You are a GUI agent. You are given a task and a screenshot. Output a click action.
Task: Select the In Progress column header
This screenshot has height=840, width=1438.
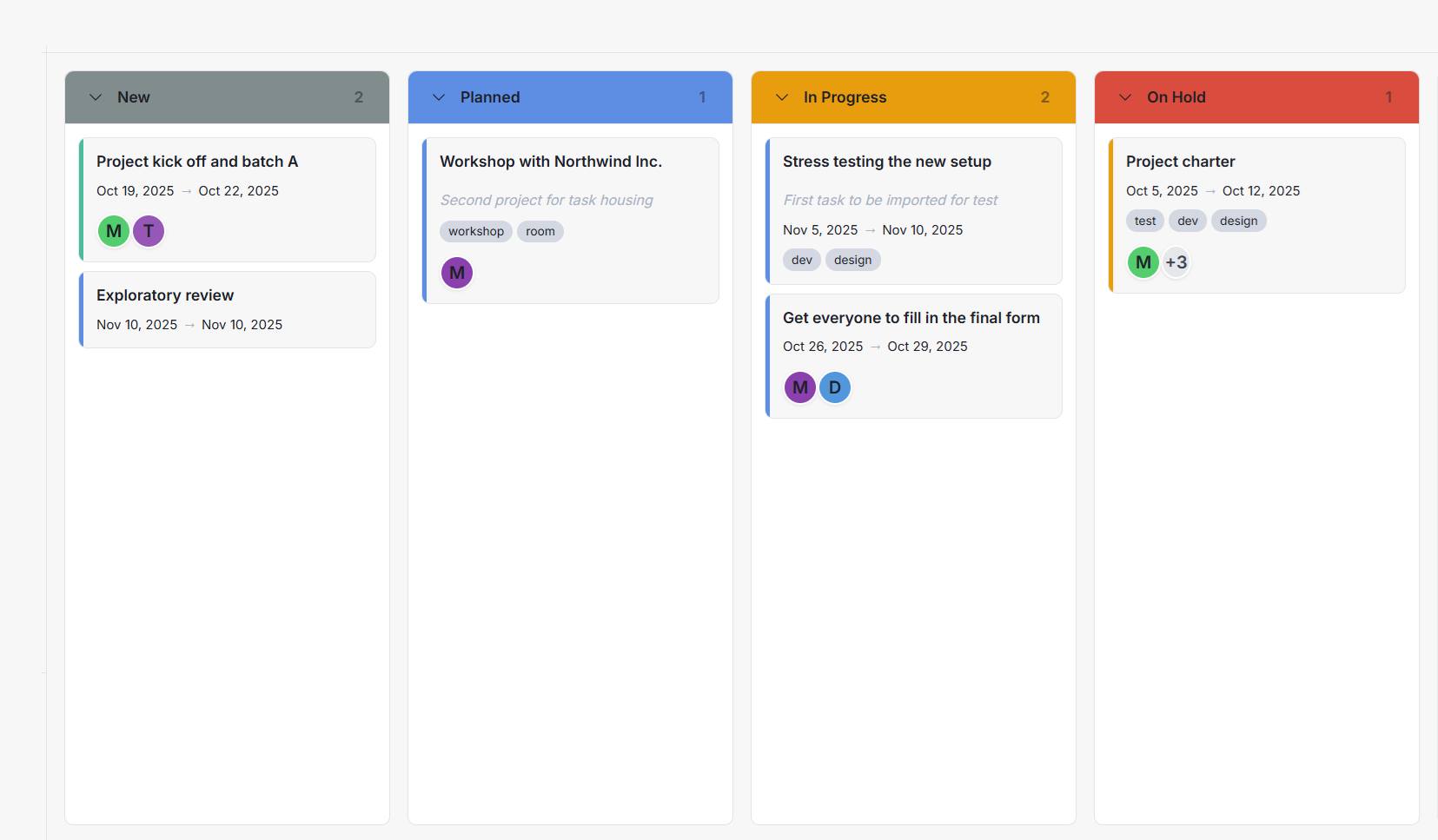845,96
